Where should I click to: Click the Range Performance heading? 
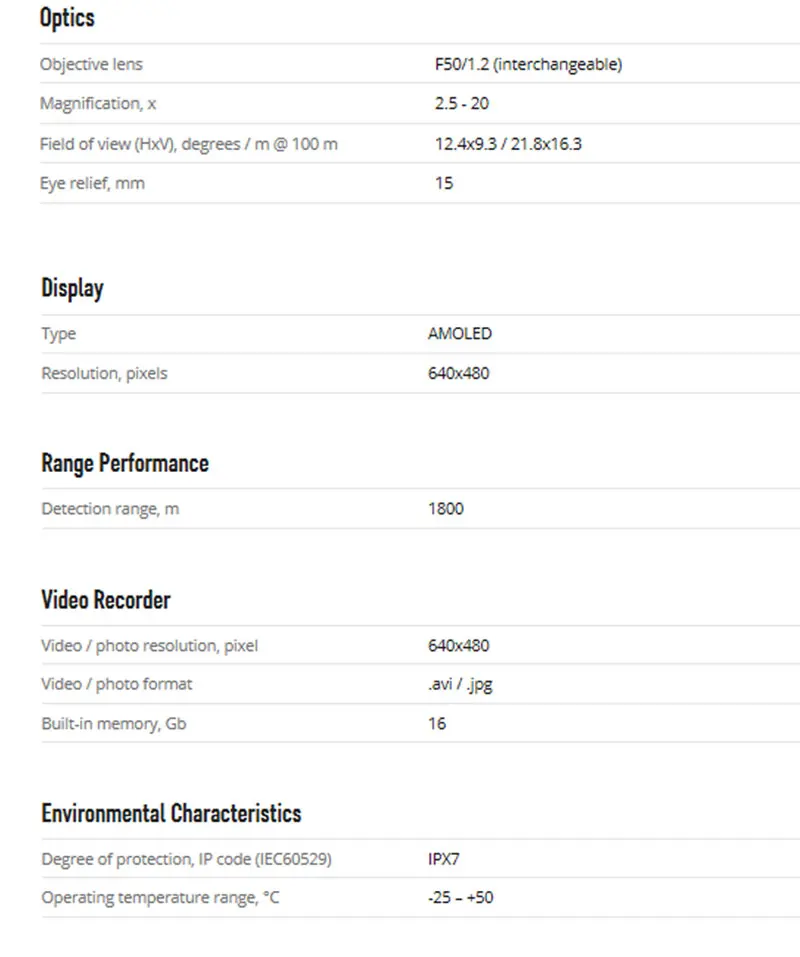tap(125, 463)
